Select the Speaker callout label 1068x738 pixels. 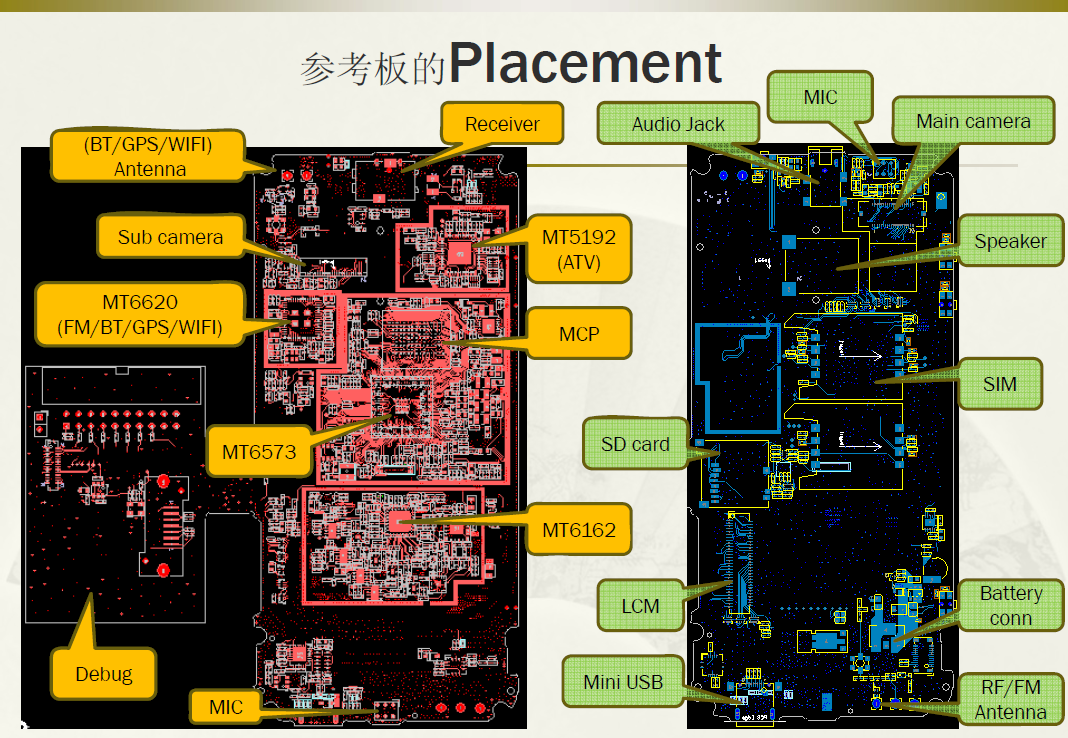coord(1010,241)
